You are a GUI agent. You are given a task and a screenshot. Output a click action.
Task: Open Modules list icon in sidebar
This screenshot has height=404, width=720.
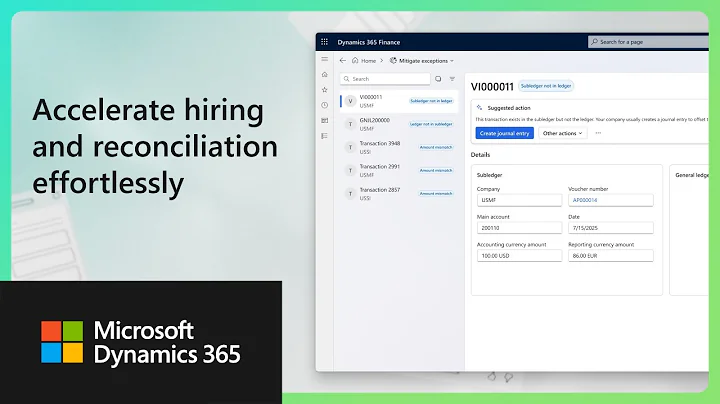pyautogui.click(x=325, y=136)
